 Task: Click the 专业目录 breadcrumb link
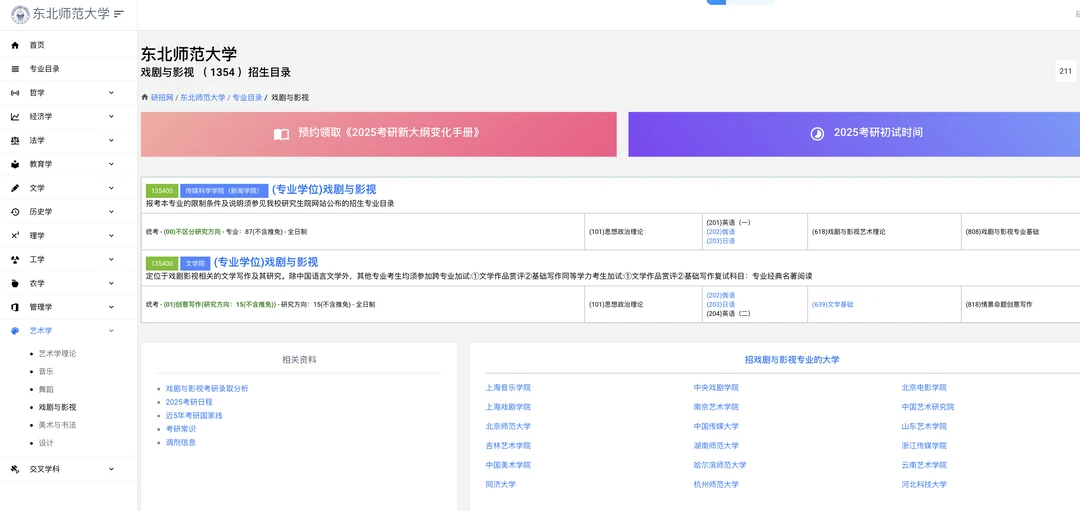pyautogui.click(x=247, y=98)
